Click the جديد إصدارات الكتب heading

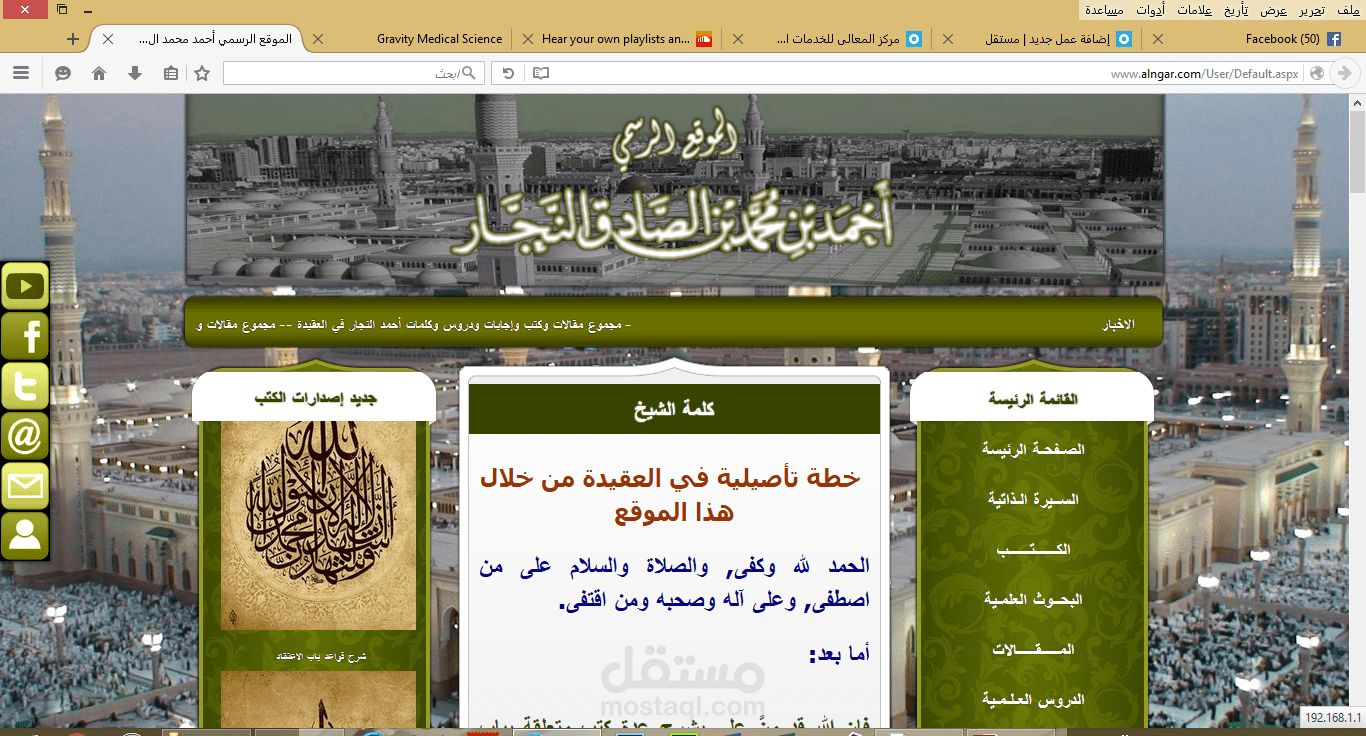point(316,399)
